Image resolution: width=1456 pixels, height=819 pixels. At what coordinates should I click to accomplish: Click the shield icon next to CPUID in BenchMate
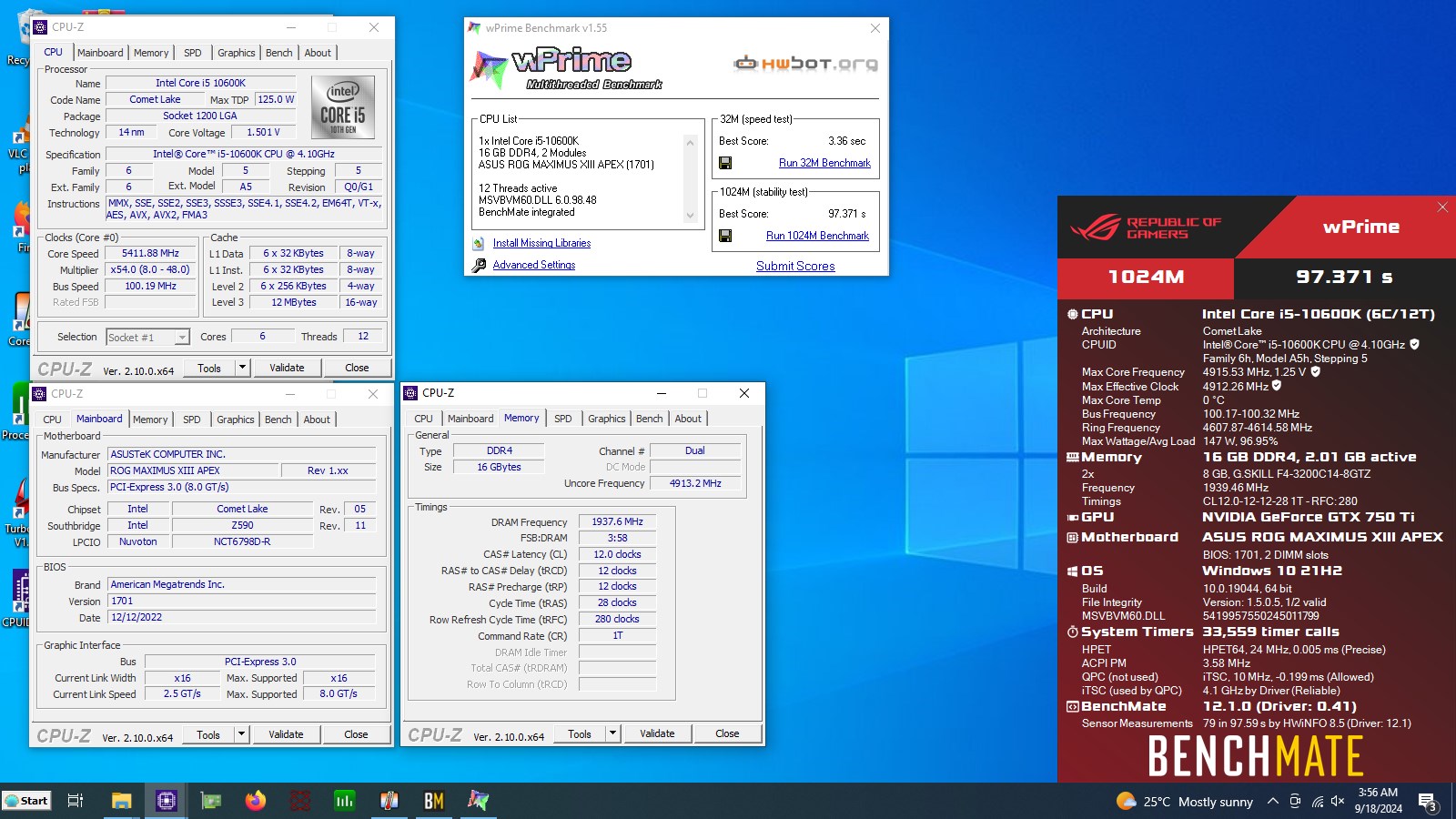pos(1414,344)
